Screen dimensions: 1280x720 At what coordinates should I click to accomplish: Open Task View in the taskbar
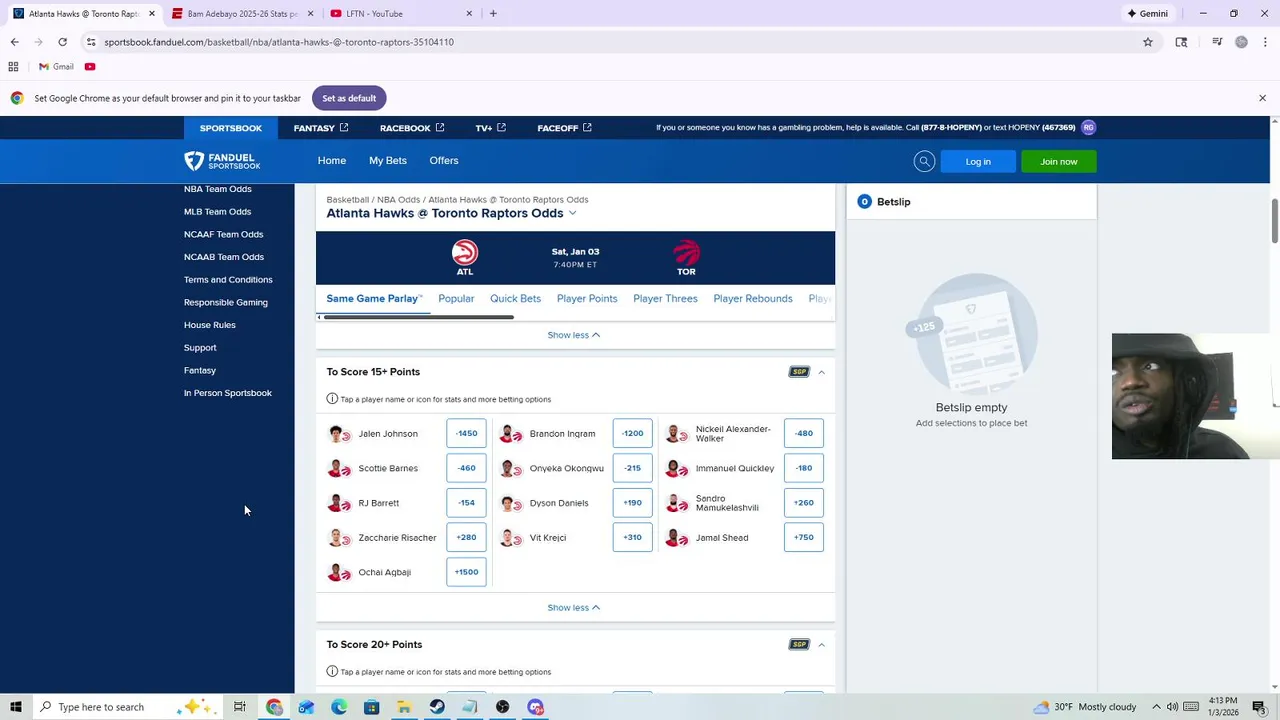pos(240,707)
